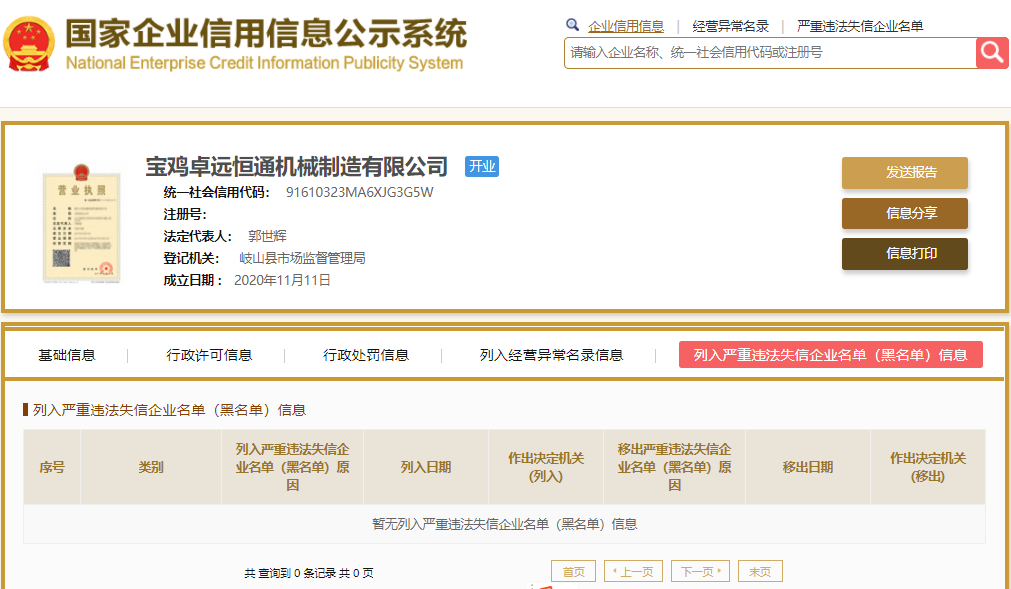
Task: Select the credit code 91610323MA6XJG3G5W
Action: [360, 192]
